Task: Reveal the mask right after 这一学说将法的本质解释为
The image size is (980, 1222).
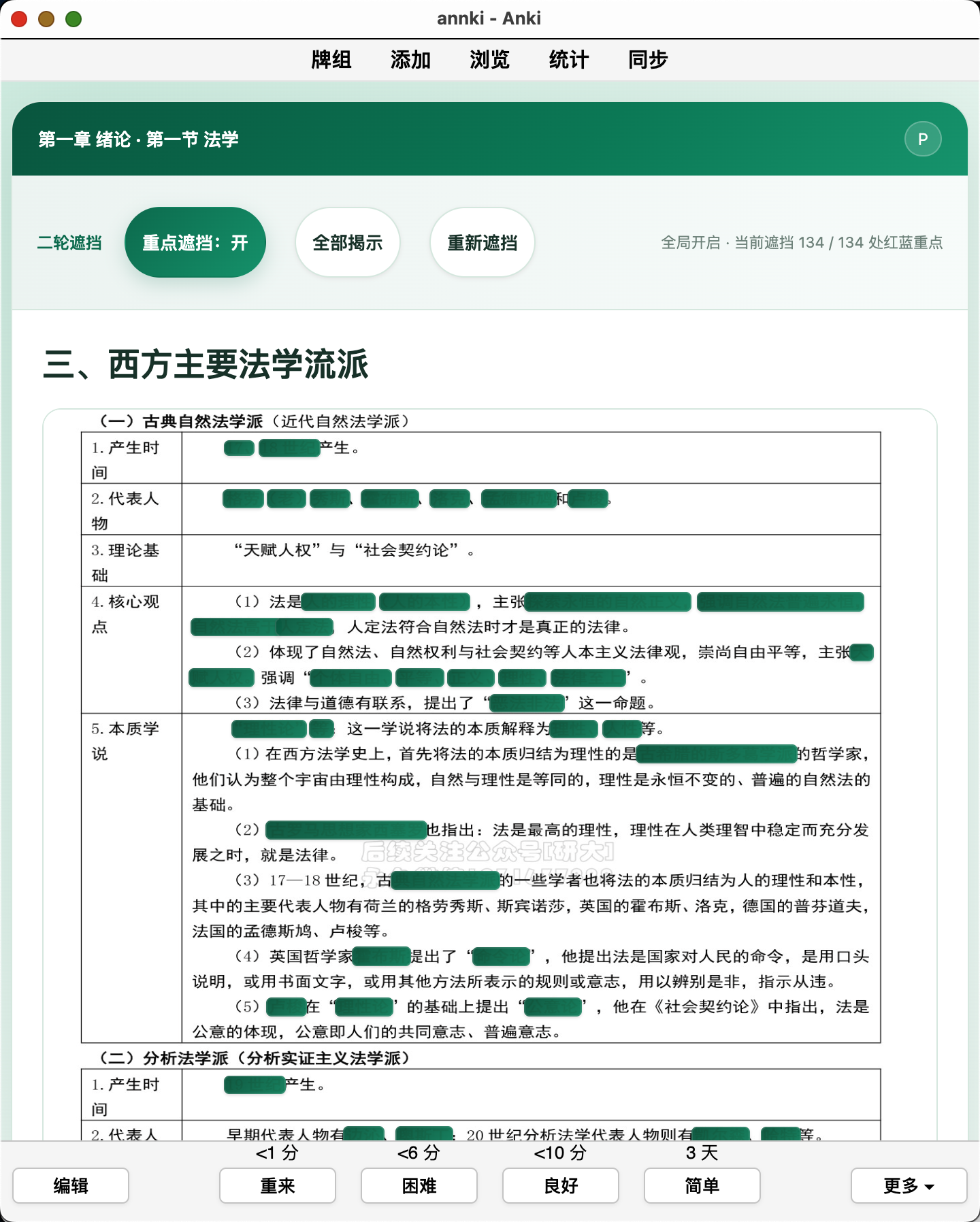Action: [574, 729]
